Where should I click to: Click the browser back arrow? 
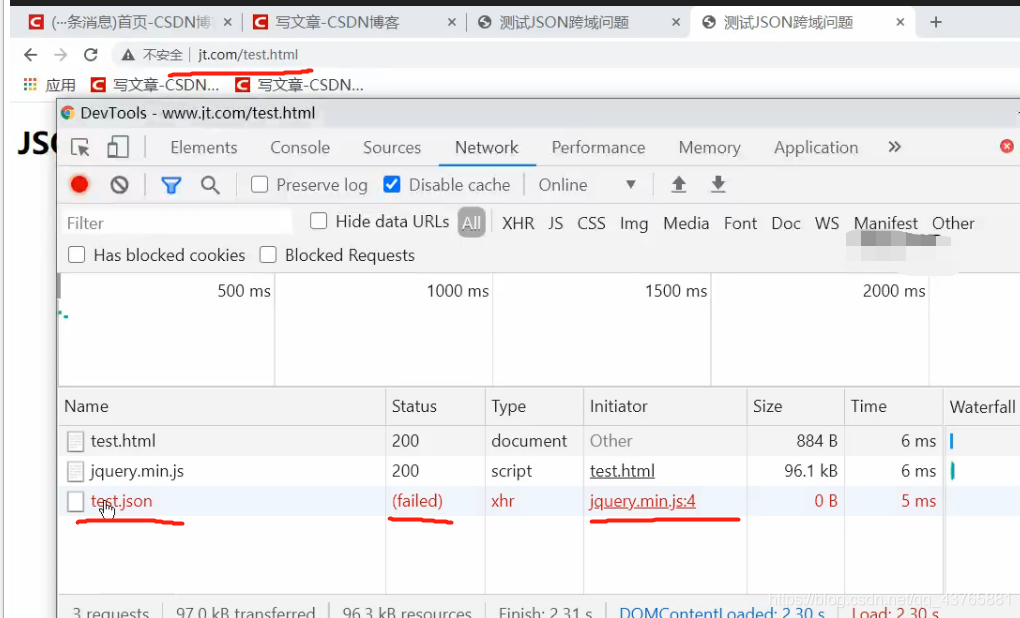pos(30,55)
